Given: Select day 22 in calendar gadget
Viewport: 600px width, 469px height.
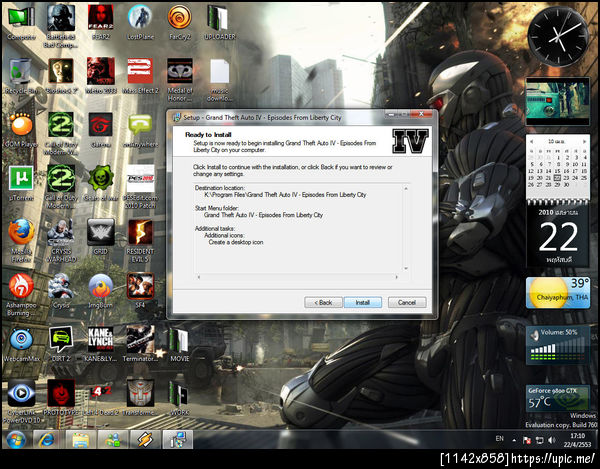Looking at the screenshot, I should (x=557, y=178).
